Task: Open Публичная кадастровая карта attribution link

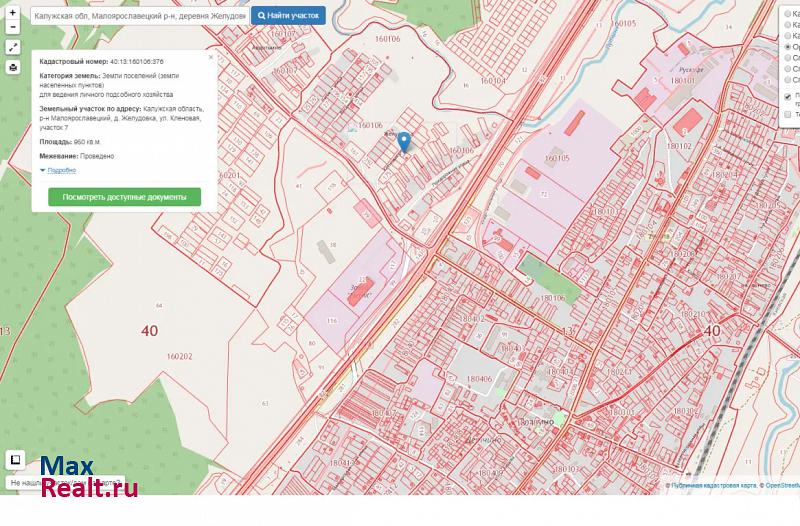Action: tap(712, 486)
